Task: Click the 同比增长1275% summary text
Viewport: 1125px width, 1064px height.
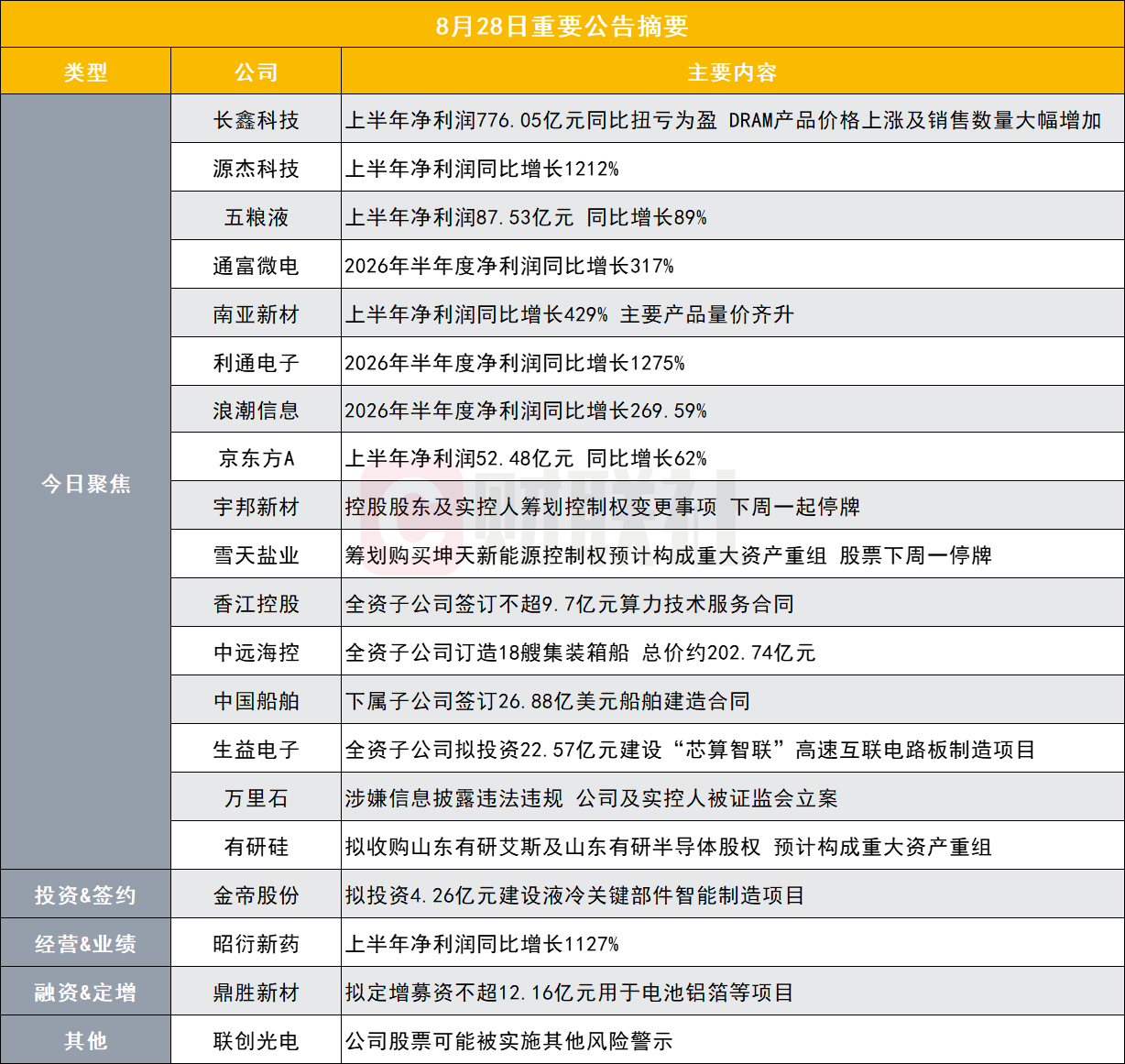Action: coord(515,363)
